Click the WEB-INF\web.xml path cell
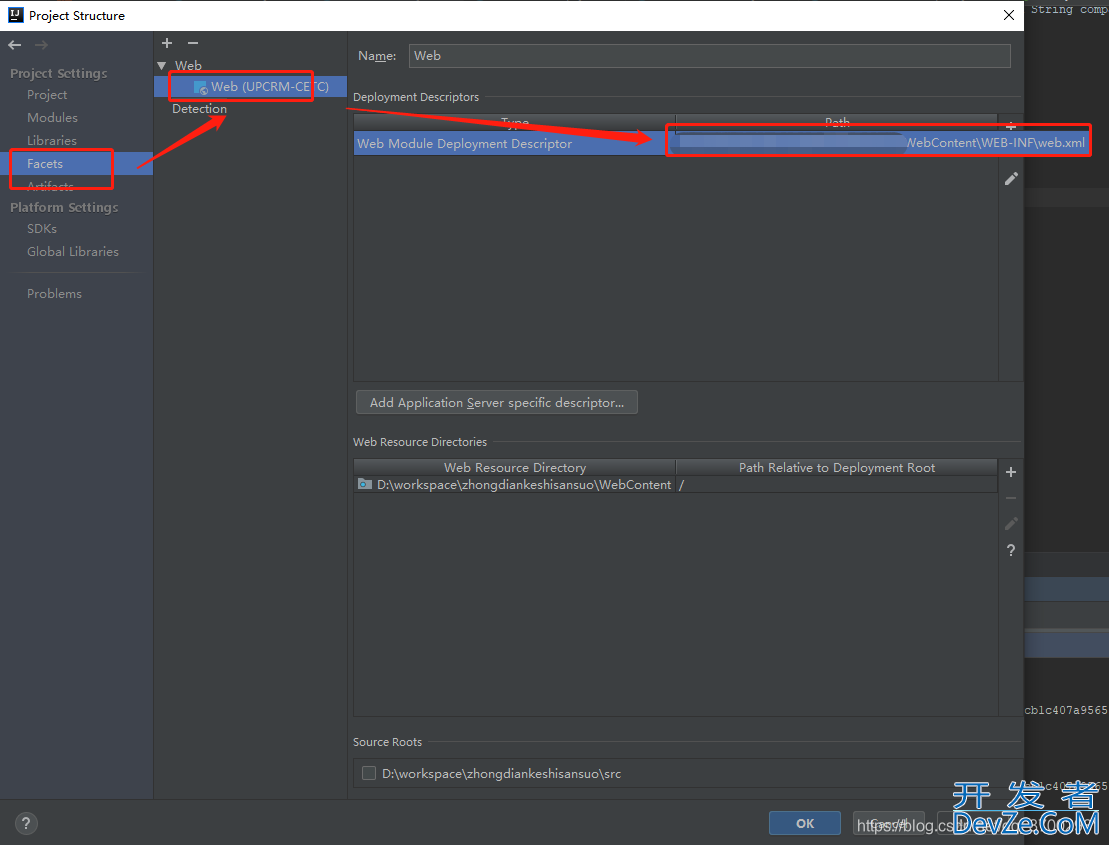 (x=878, y=143)
